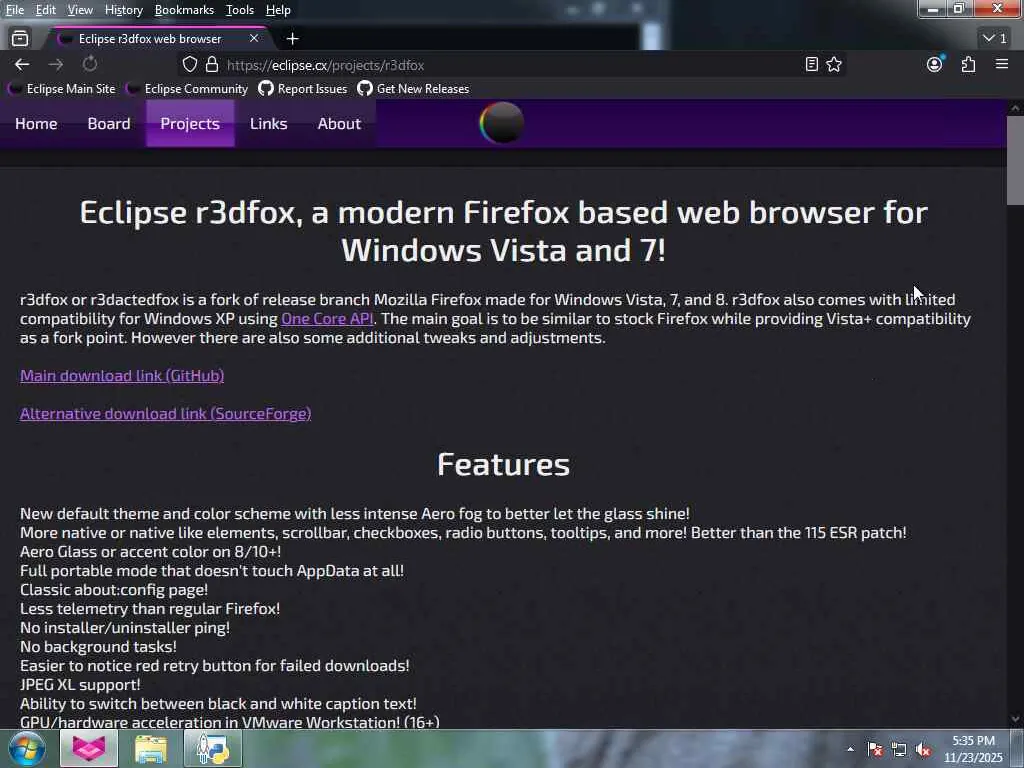
Task: Open the Board nav item
Action: 109,123
